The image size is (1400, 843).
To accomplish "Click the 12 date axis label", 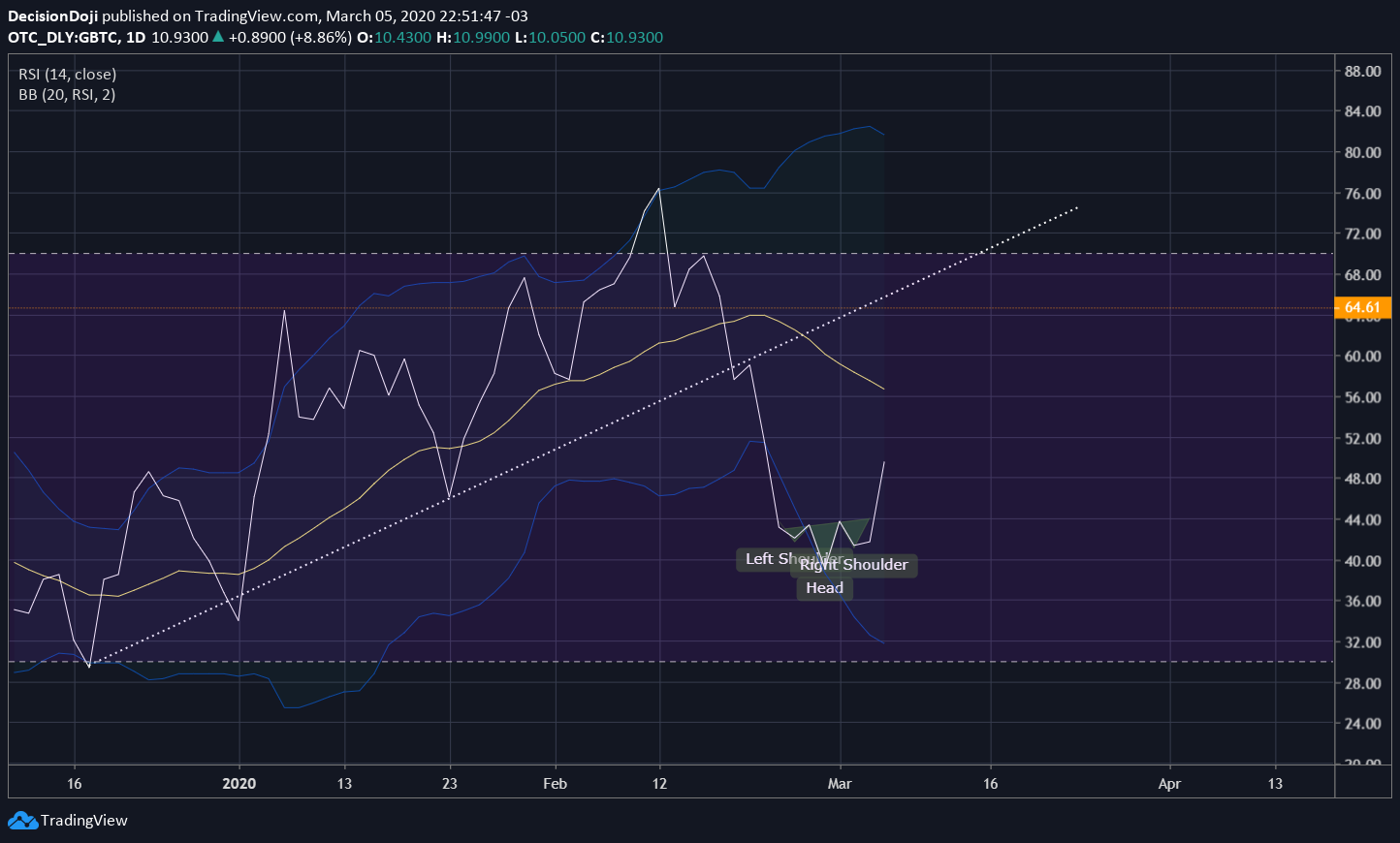I will [x=660, y=784].
